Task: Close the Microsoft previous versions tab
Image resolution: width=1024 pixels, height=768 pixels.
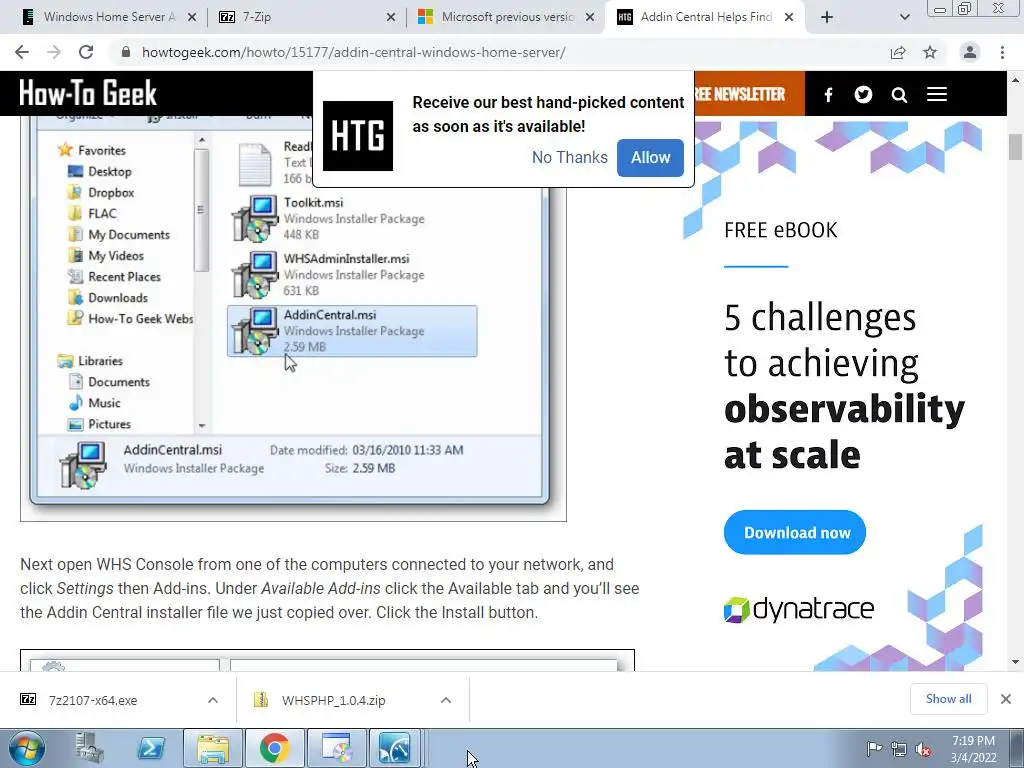Action: [590, 17]
